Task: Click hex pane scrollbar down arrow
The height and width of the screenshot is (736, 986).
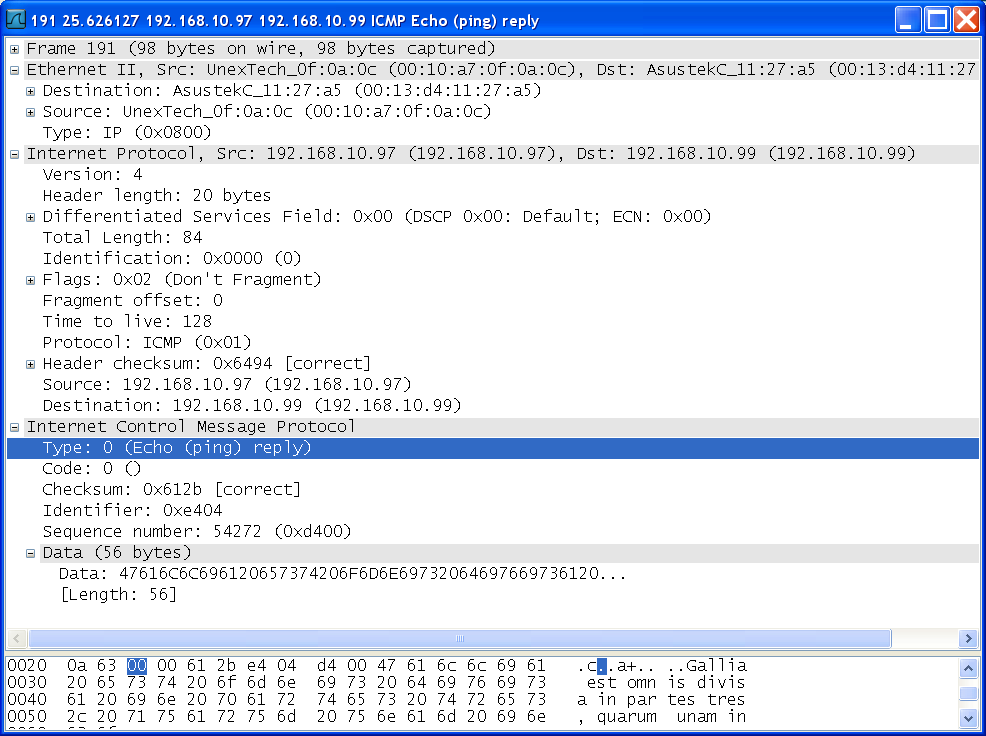Action: [x=968, y=716]
